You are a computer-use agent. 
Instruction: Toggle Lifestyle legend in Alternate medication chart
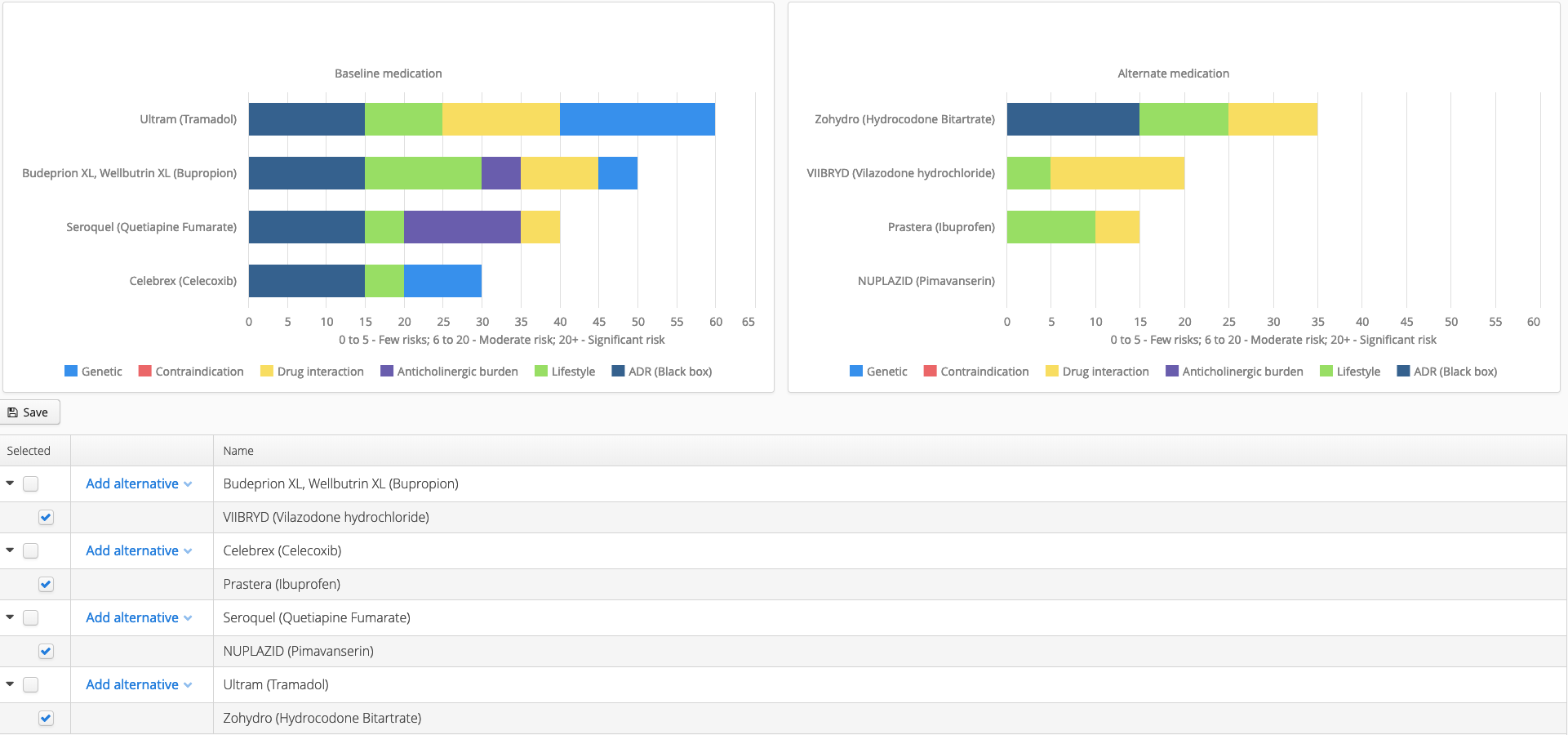[x=1350, y=372]
